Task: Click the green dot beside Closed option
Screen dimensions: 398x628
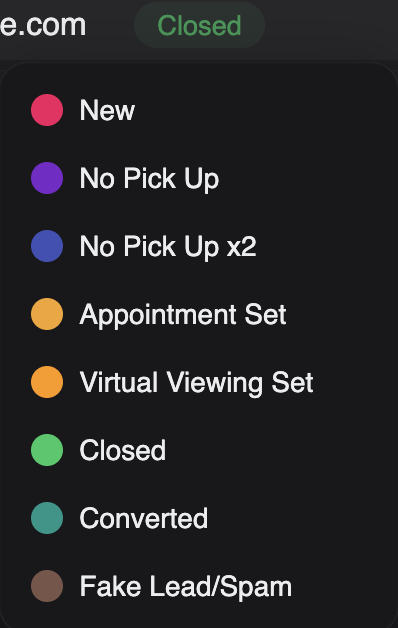Action: click(x=47, y=450)
